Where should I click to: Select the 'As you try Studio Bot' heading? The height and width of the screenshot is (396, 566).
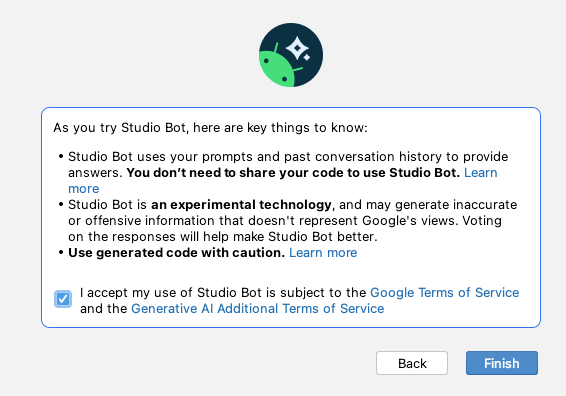(x=210, y=128)
